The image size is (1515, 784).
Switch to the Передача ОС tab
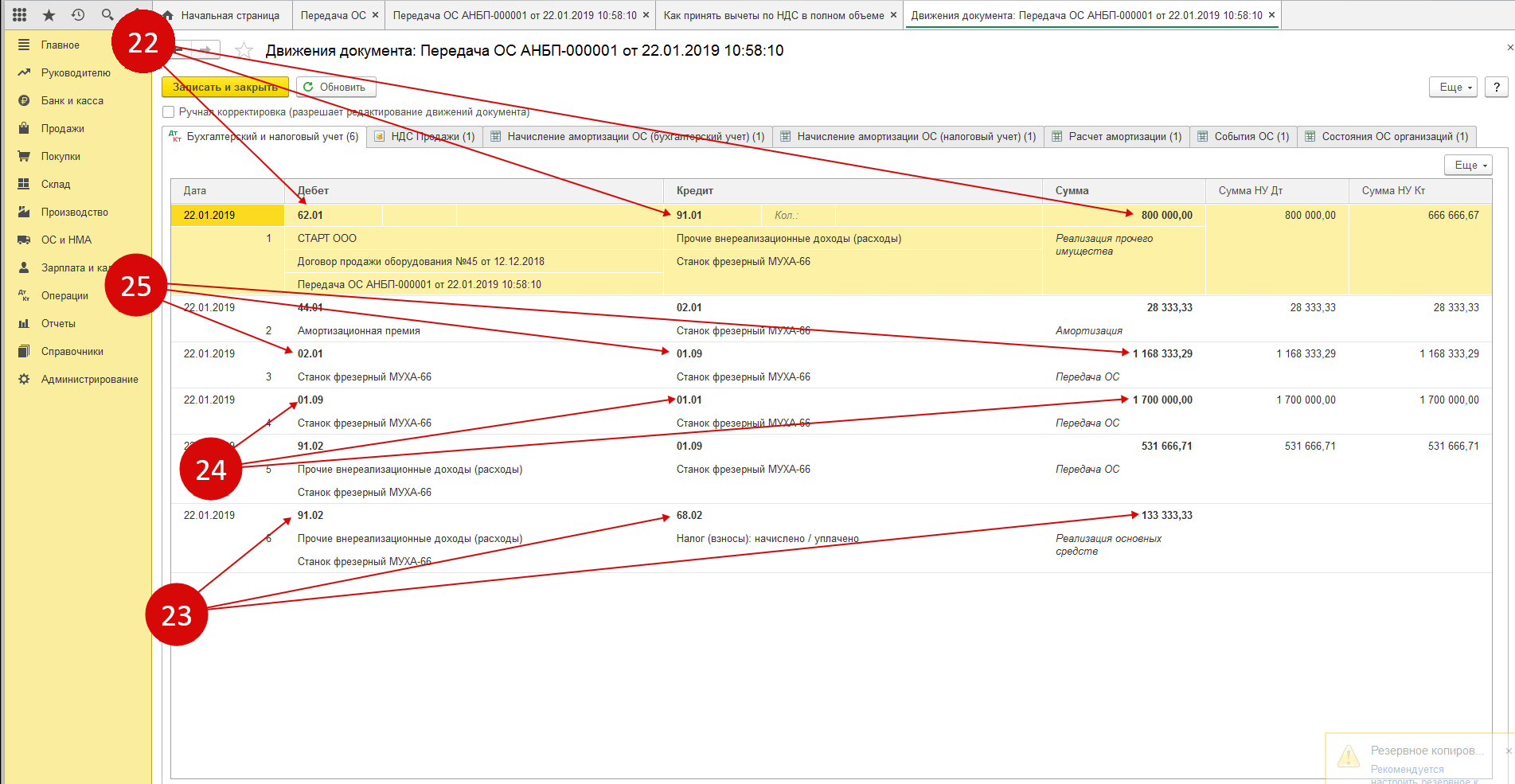(x=333, y=15)
